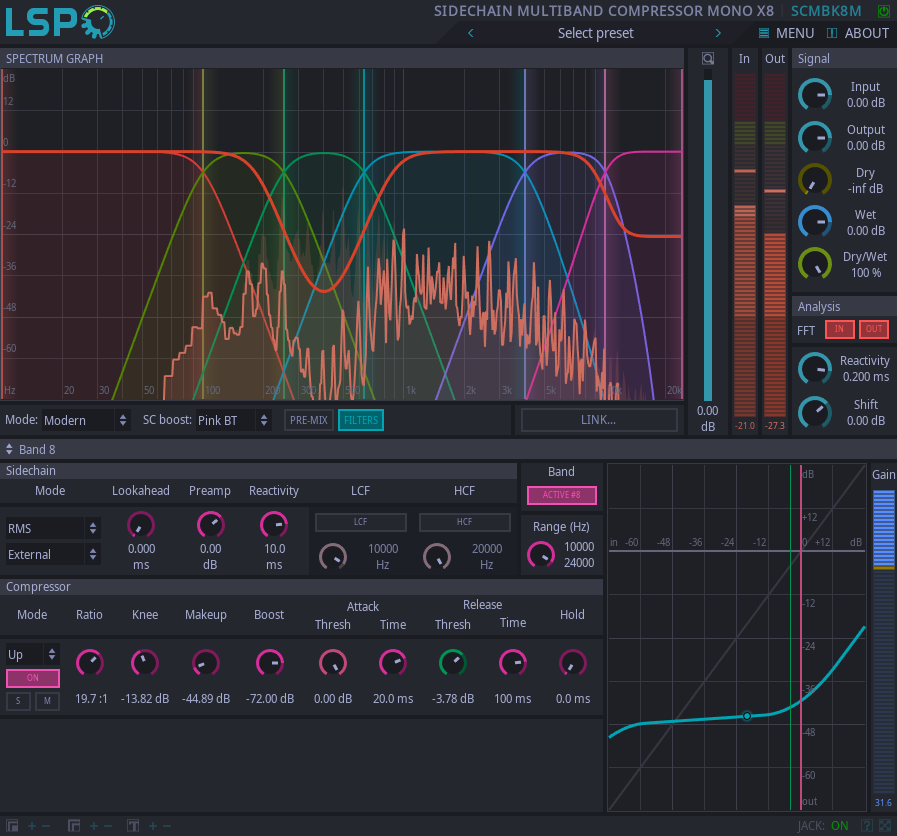Click the Select preset field
This screenshot has height=836, width=897.
click(595, 33)
